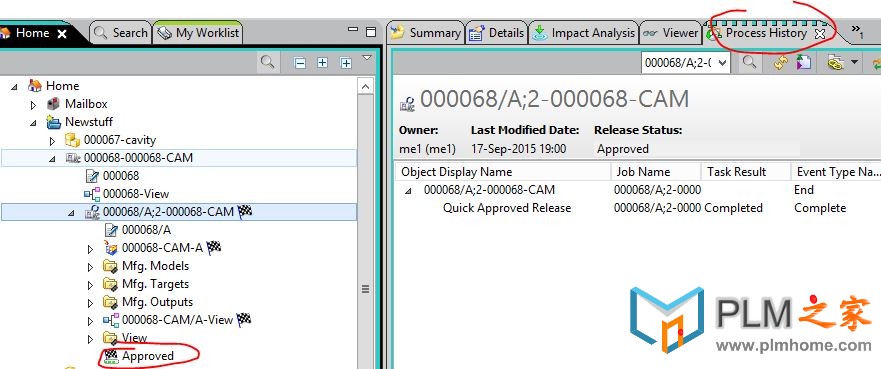Open the dropdown arrow beside folder links icon
881x369 pixels.
coord(855,62)
